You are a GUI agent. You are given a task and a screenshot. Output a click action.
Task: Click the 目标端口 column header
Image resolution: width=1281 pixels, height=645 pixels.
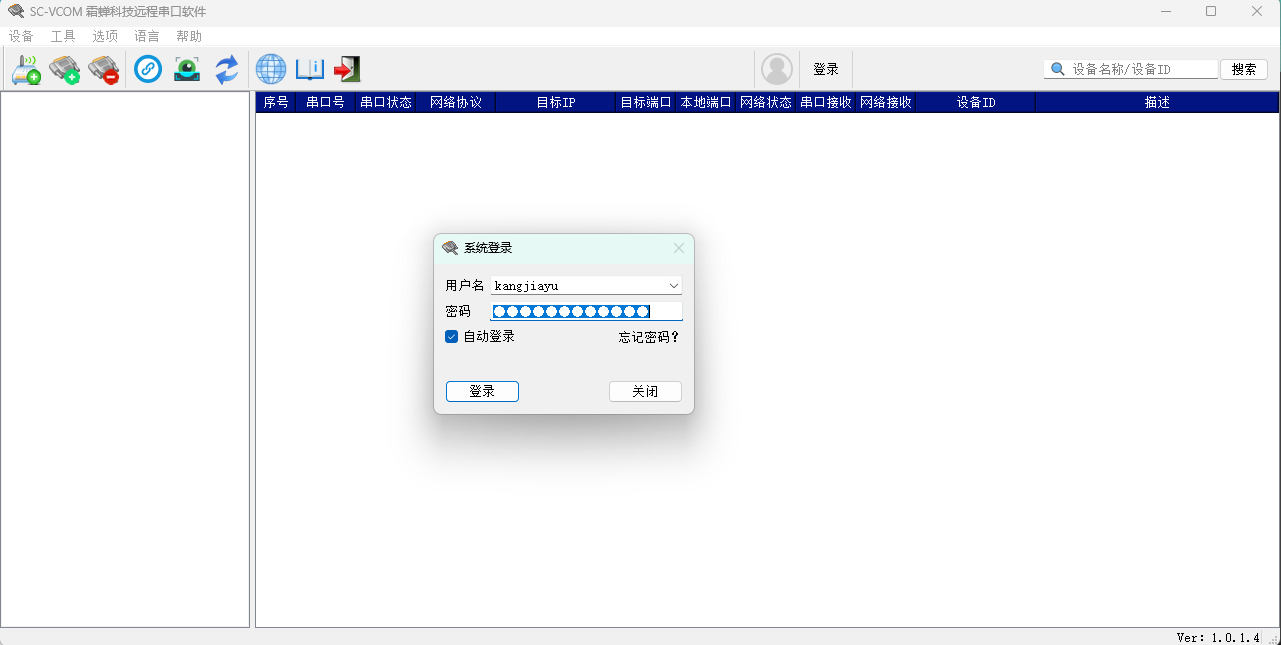click(646, 102)
